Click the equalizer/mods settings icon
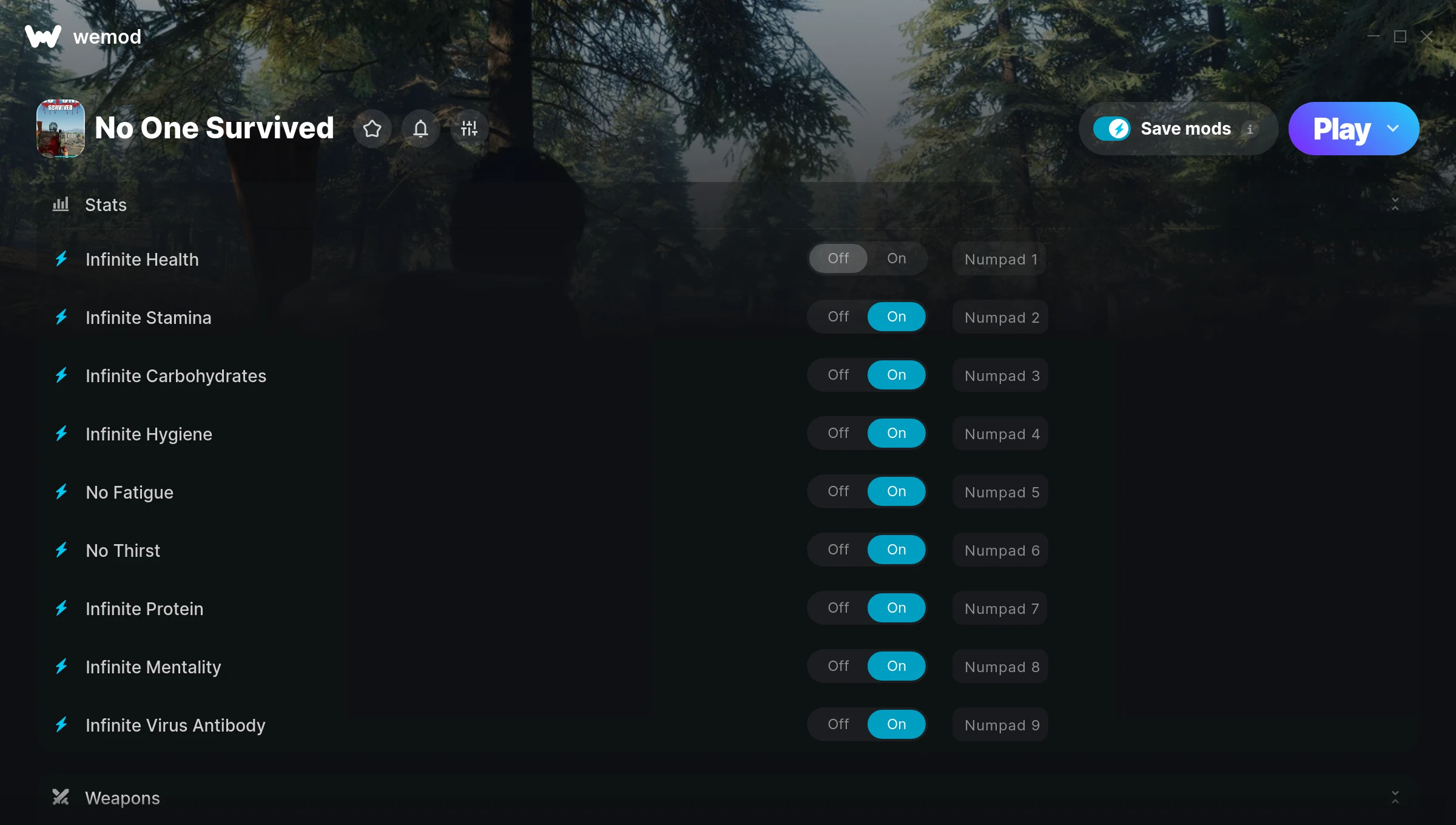 pos(468,128)
